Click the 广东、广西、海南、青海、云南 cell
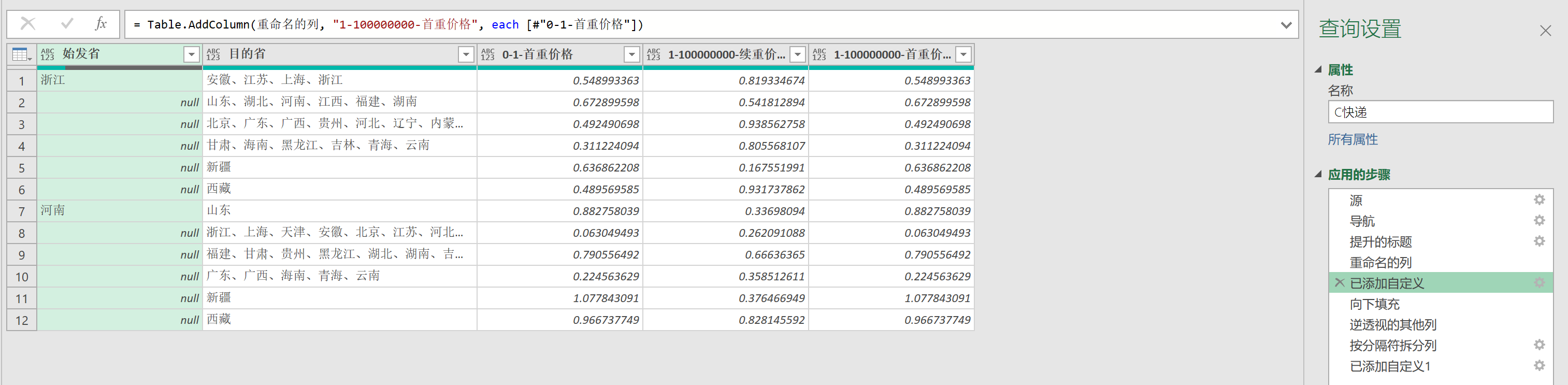 coord(340,276)
